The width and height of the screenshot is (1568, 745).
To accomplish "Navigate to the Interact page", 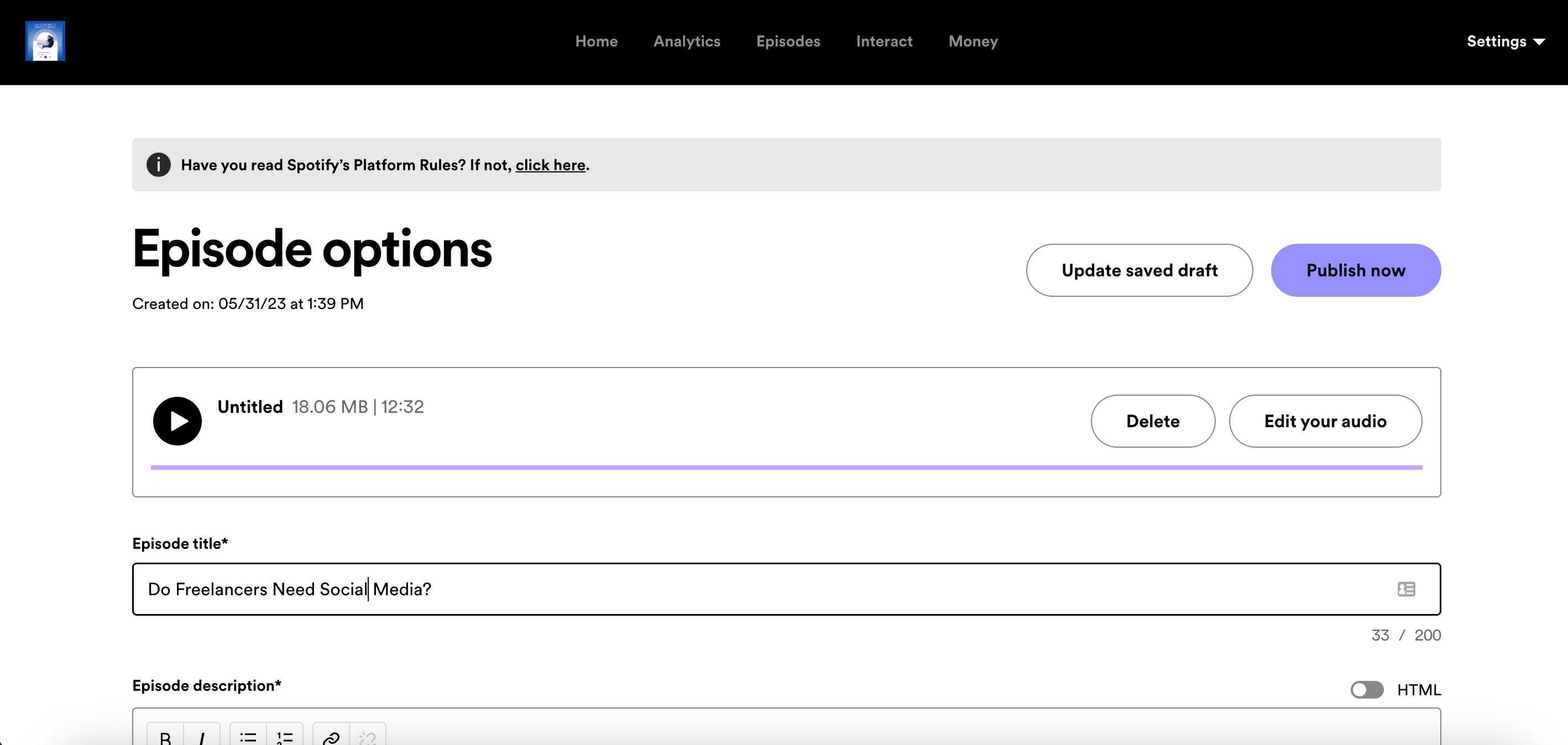I will [884, 41].
